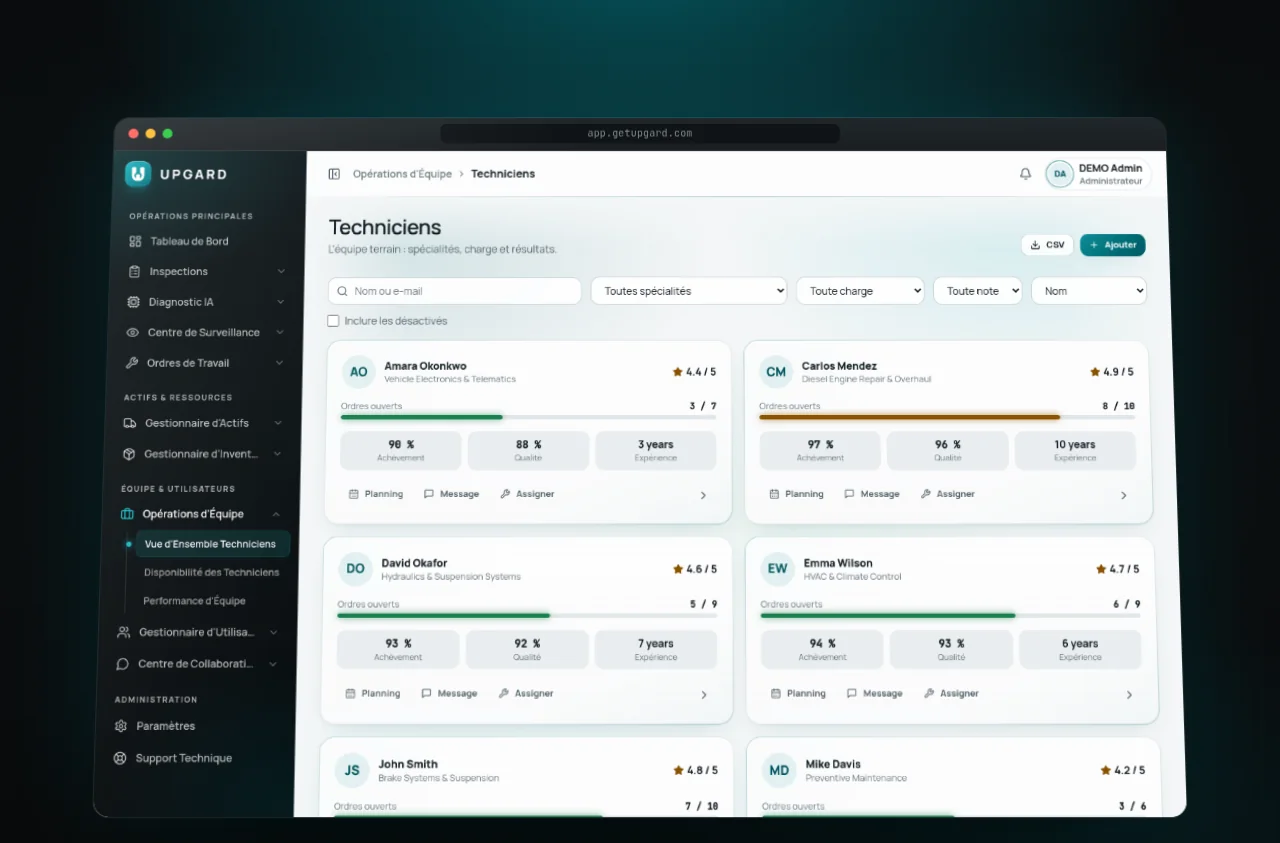Open the notifications bell icon
1280x843 pixels.
pyautogui.click(x=1025, y=174)
